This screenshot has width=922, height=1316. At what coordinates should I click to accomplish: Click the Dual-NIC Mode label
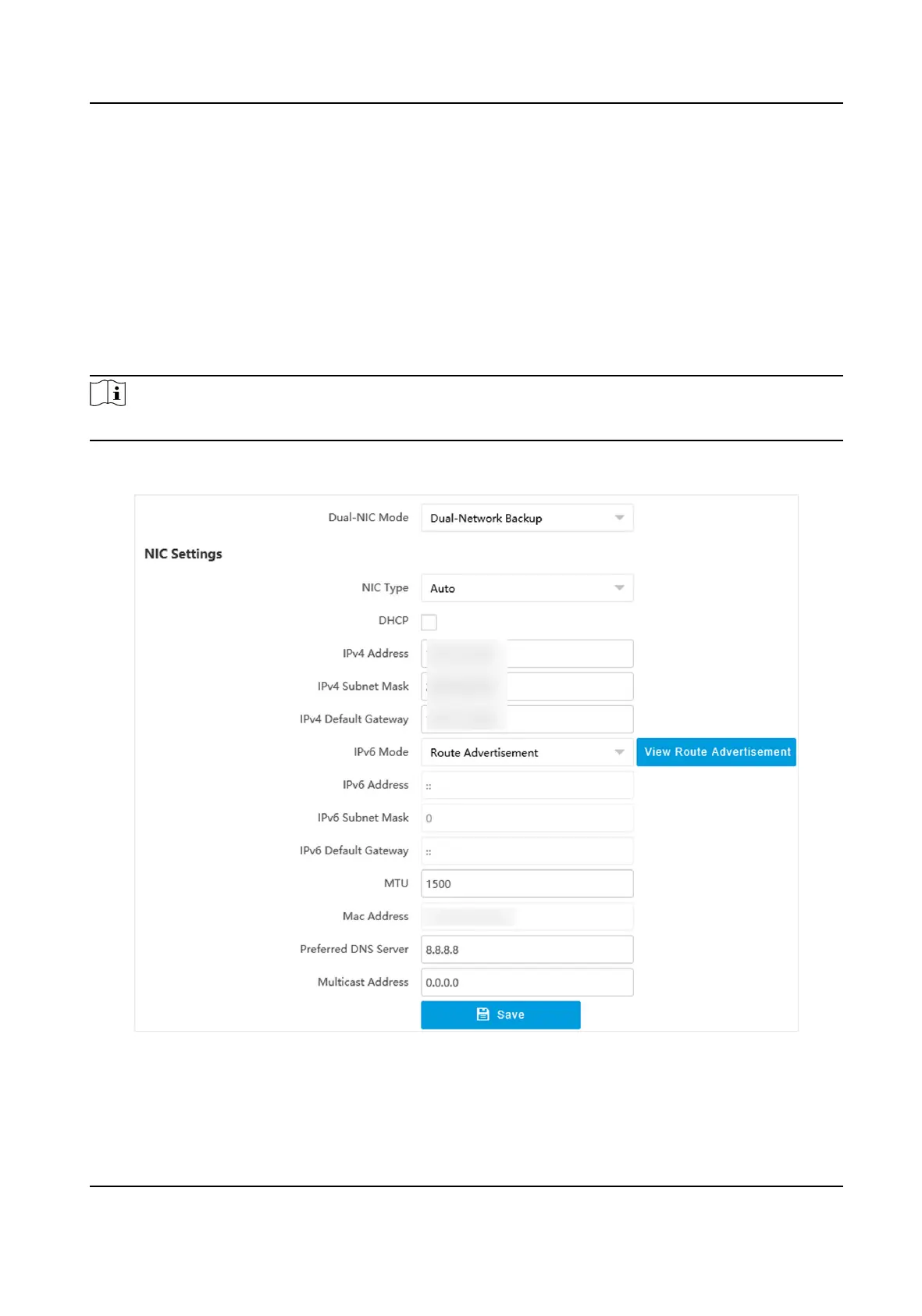click(368, 517)
